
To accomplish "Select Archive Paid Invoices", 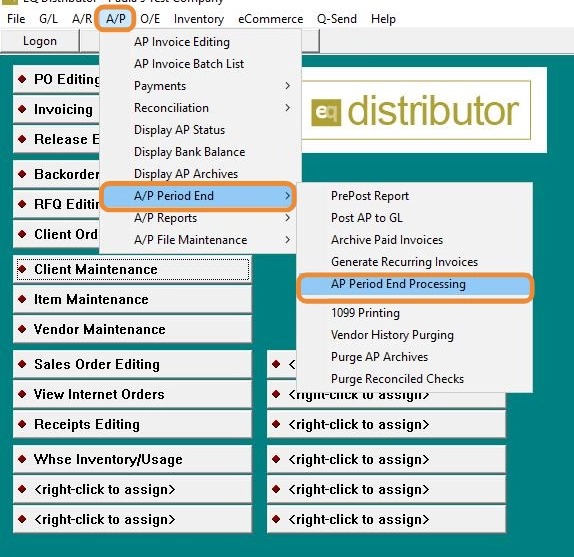I will tap(414, 240).
